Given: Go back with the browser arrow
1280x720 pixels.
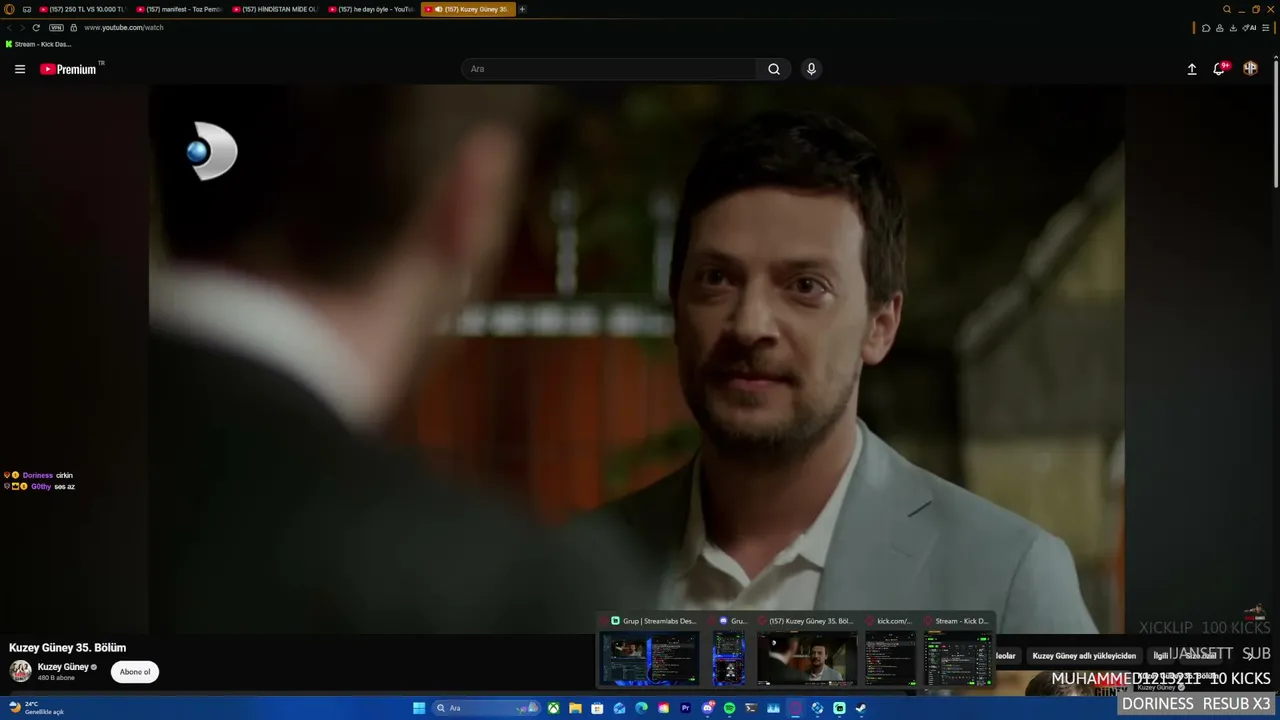Looking at the screenshot, I should pos(9,28).
